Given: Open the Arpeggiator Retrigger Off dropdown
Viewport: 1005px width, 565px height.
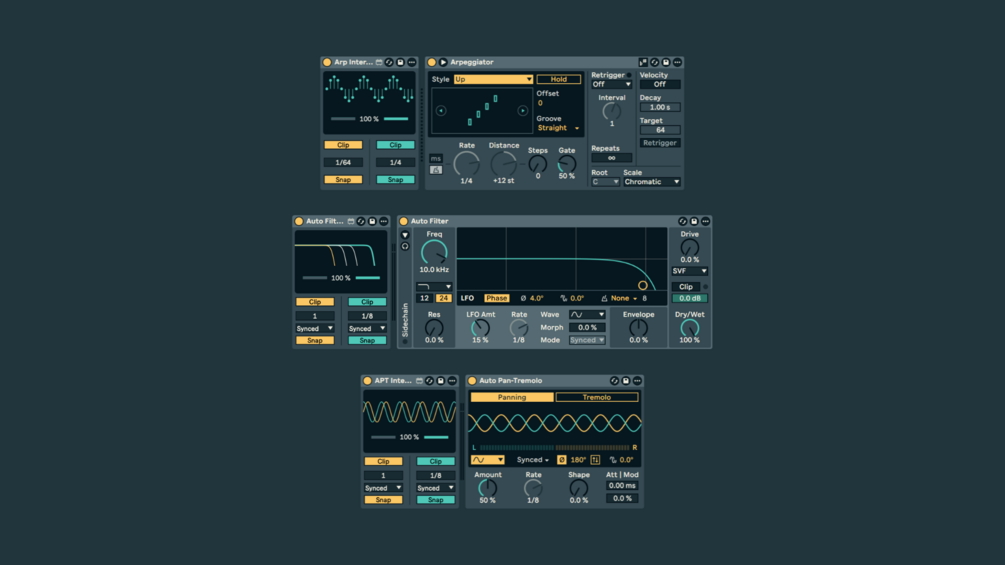Looking at the screenshot, I should [611, 85].
